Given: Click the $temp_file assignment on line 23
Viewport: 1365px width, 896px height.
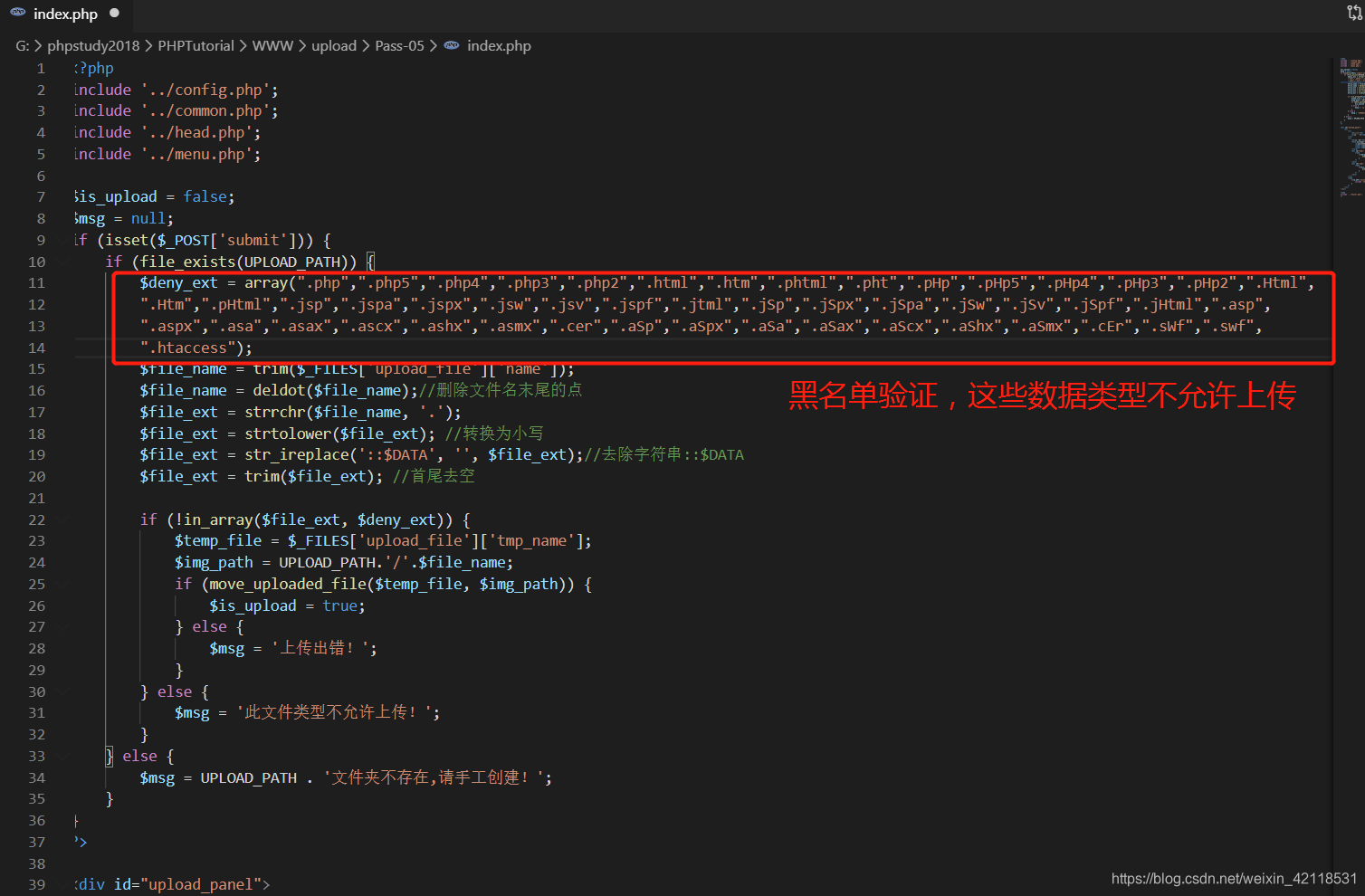Looking at the screenshot, I should click(x=383, y=540).
